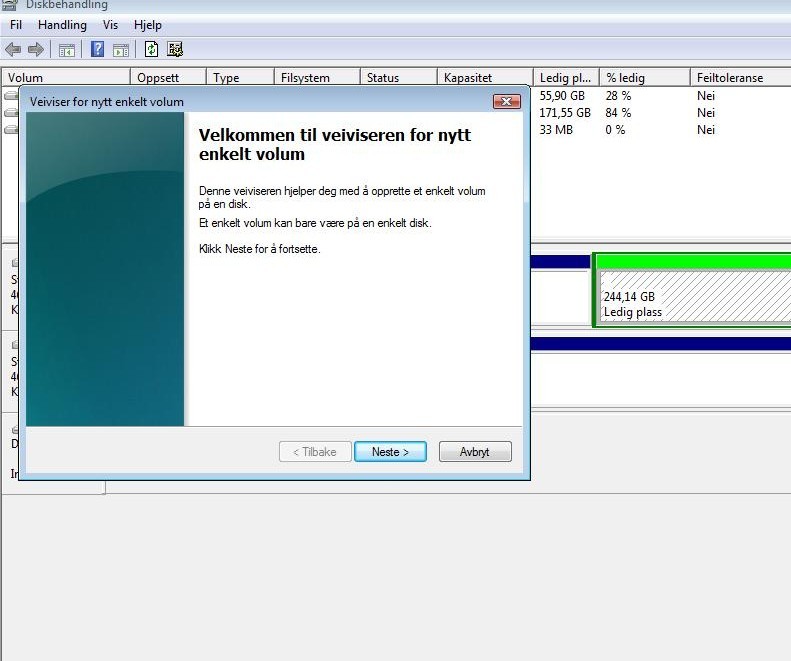Click Neste to continue the wizard
The height and width of the screenshot is (661, 791).
[x=390, y=452]
